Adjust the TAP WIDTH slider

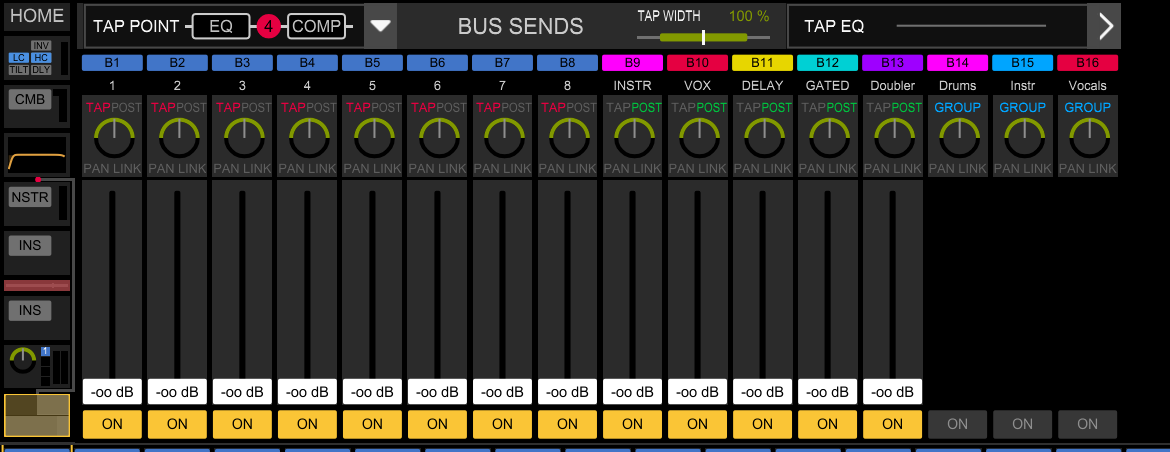tap(703, 37)
